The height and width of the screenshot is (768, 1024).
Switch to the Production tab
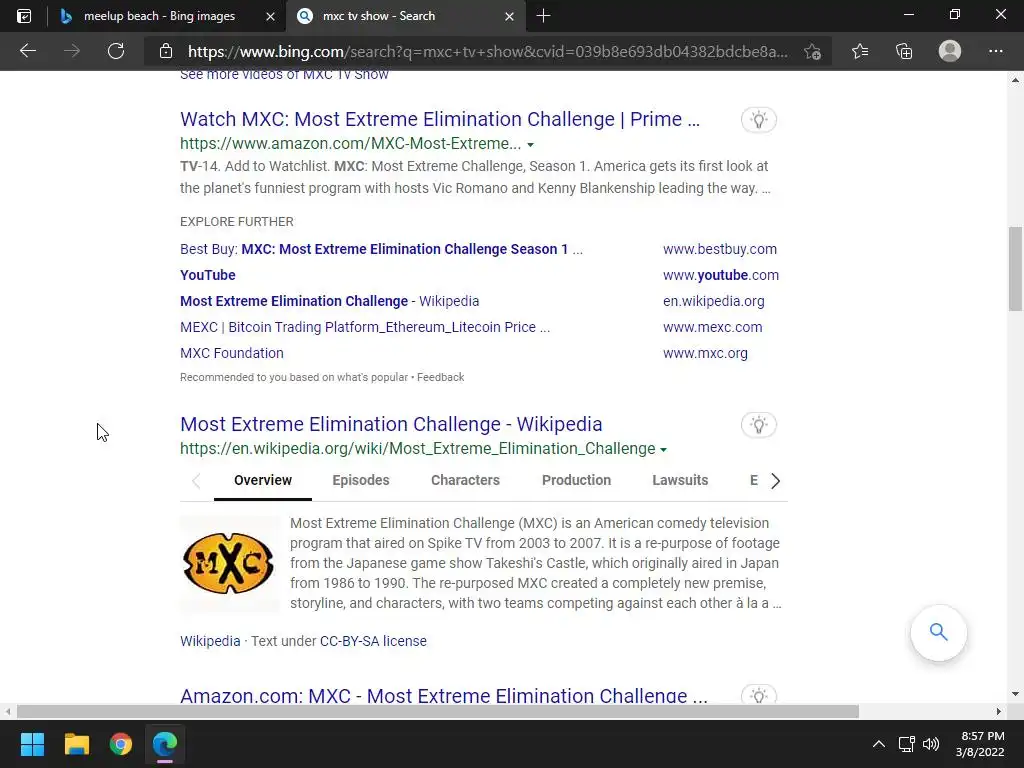coord(576,480)
